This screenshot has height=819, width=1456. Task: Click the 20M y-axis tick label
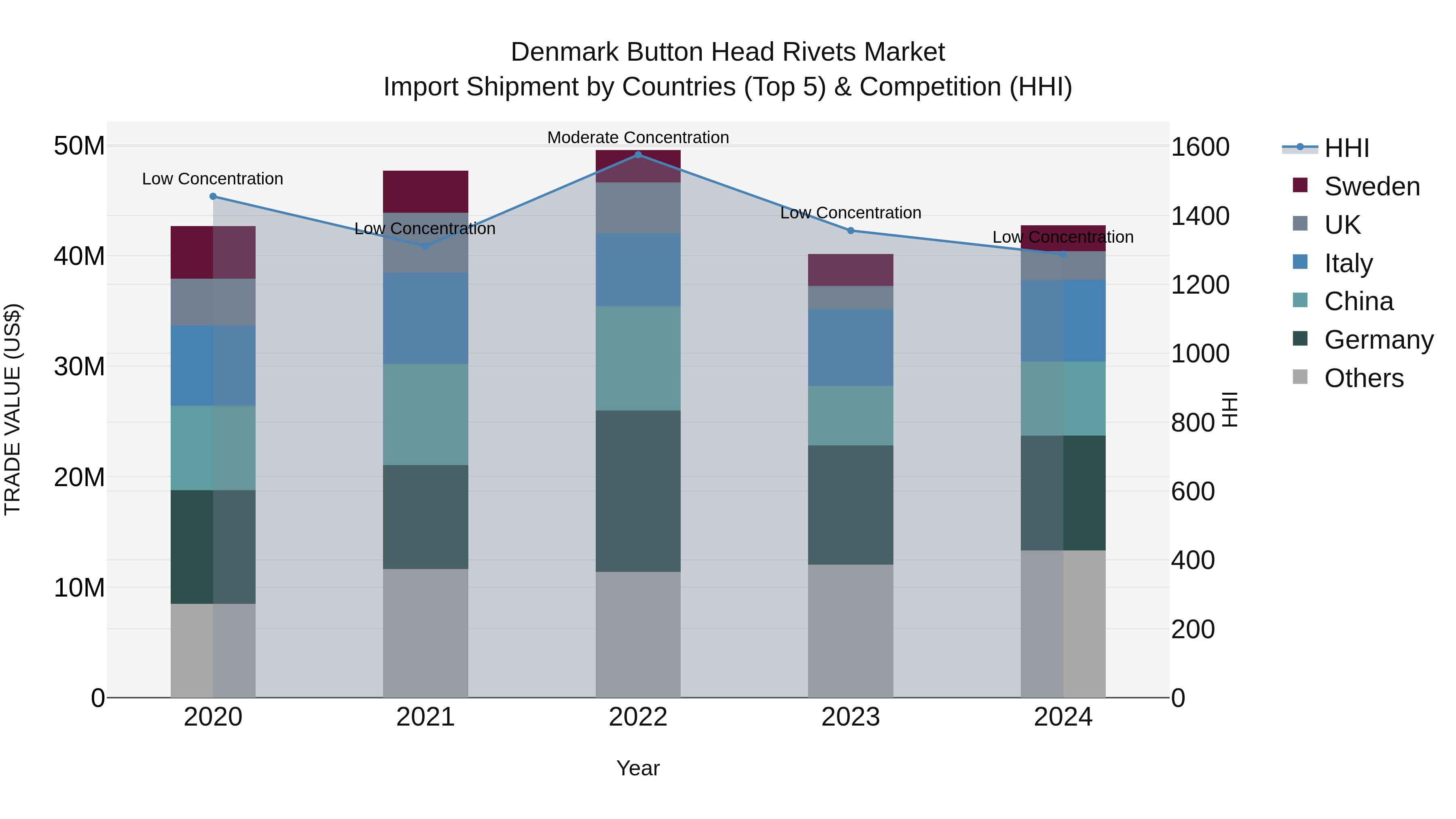tap(79, 477)
